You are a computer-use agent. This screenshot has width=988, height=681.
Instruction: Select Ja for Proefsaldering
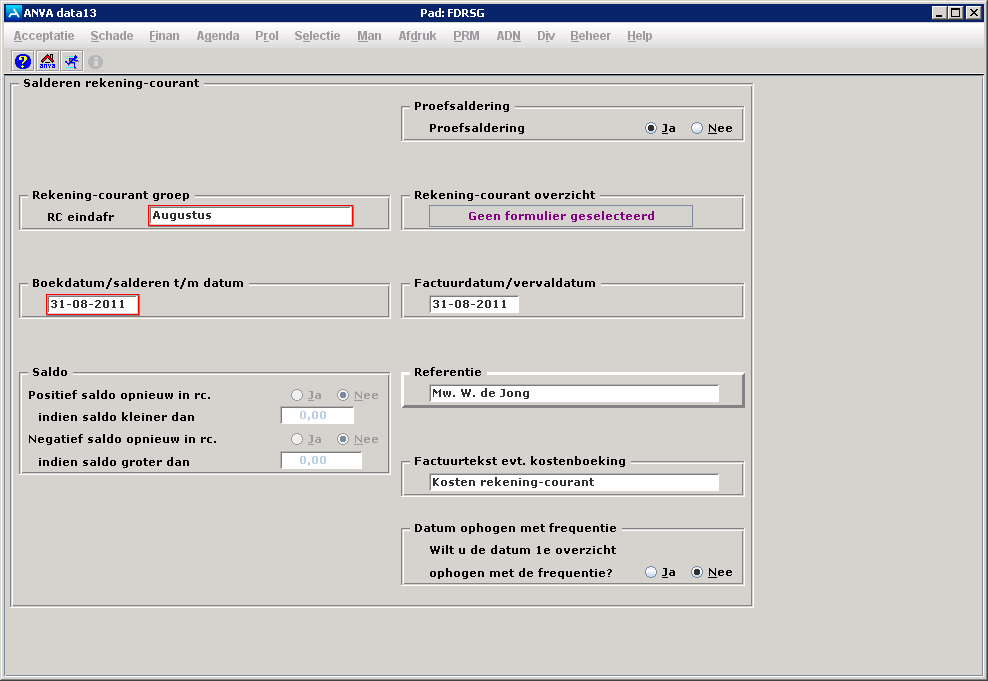click(x=652, y=128)
